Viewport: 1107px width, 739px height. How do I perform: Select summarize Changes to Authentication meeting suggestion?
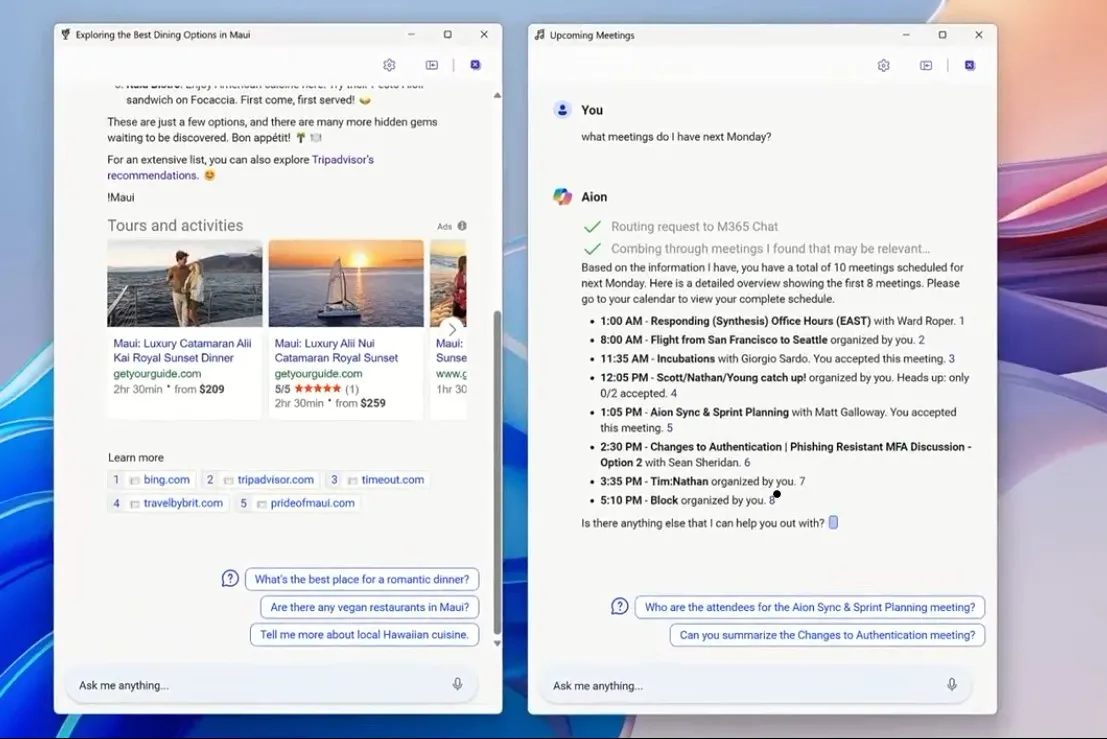tap(827, 635)
